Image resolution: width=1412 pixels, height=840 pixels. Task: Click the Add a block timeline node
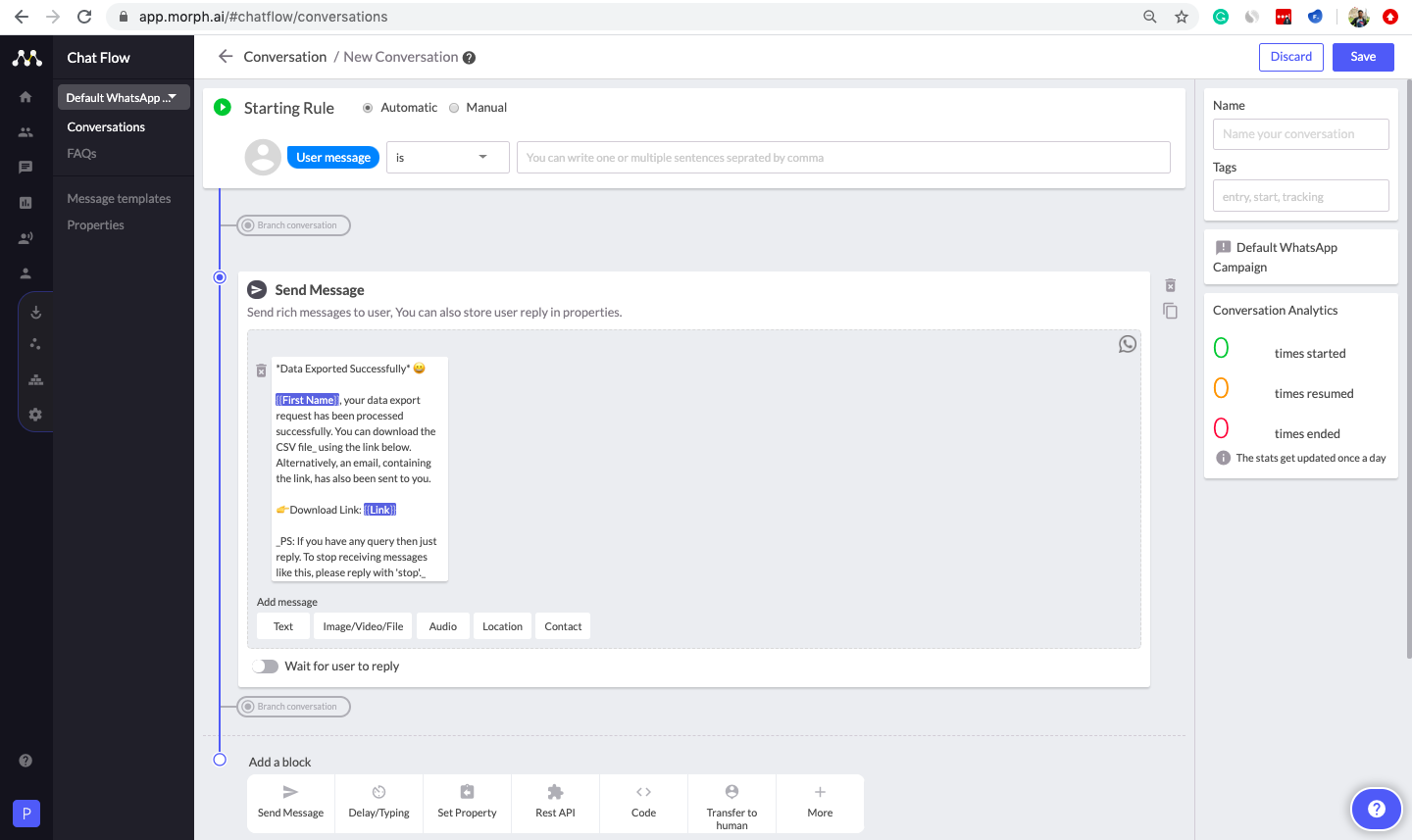(x=220, y=760)
